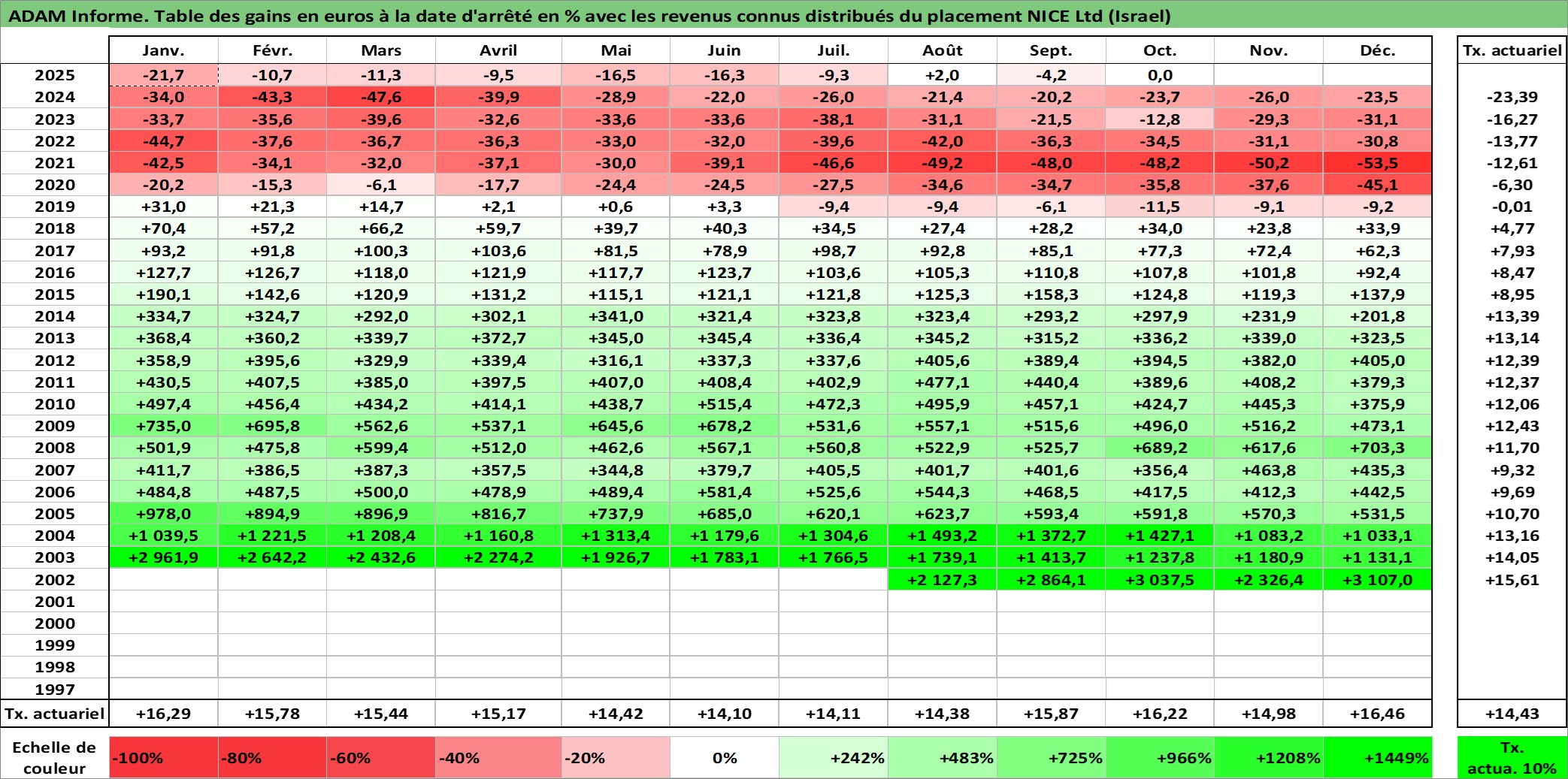Select the 2019 year row label
Viewport: 1568px width, 779px height.
55,207
